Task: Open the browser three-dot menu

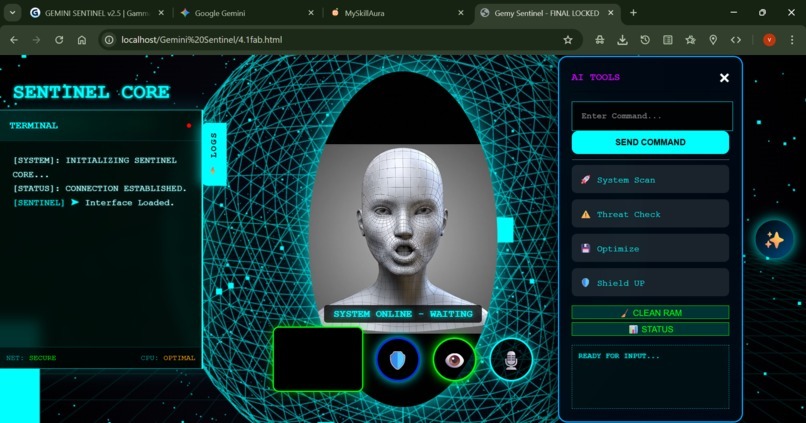Action: coord(792,40)
